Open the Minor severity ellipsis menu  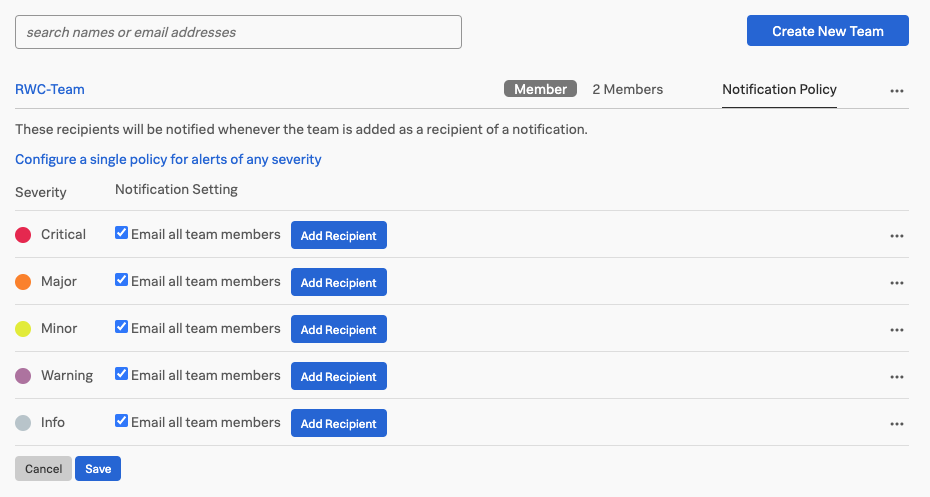click(896, 330)
